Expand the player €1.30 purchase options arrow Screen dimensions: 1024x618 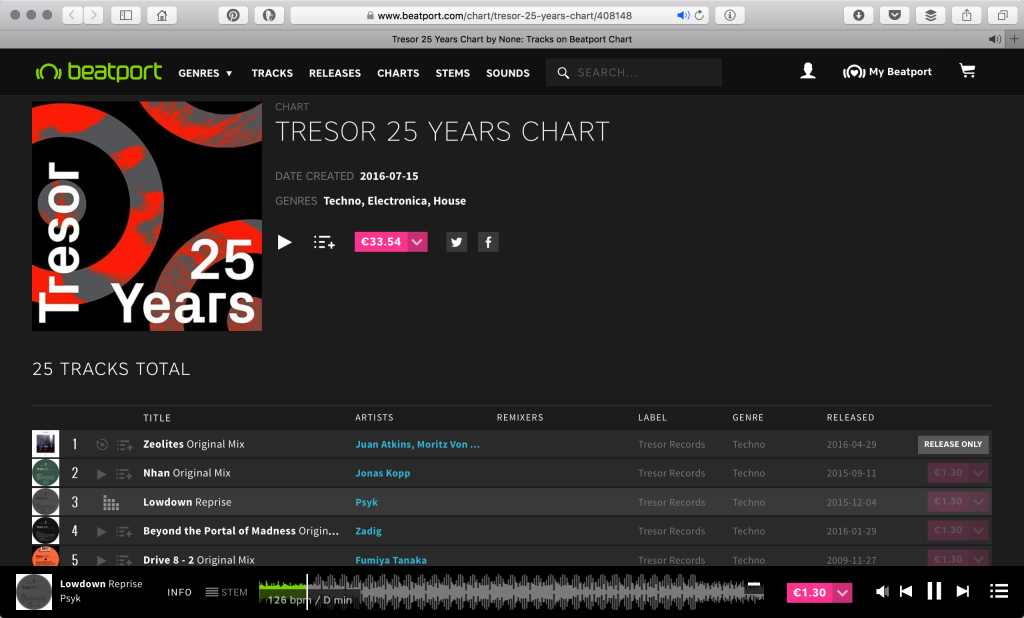[x=843, y=593]
